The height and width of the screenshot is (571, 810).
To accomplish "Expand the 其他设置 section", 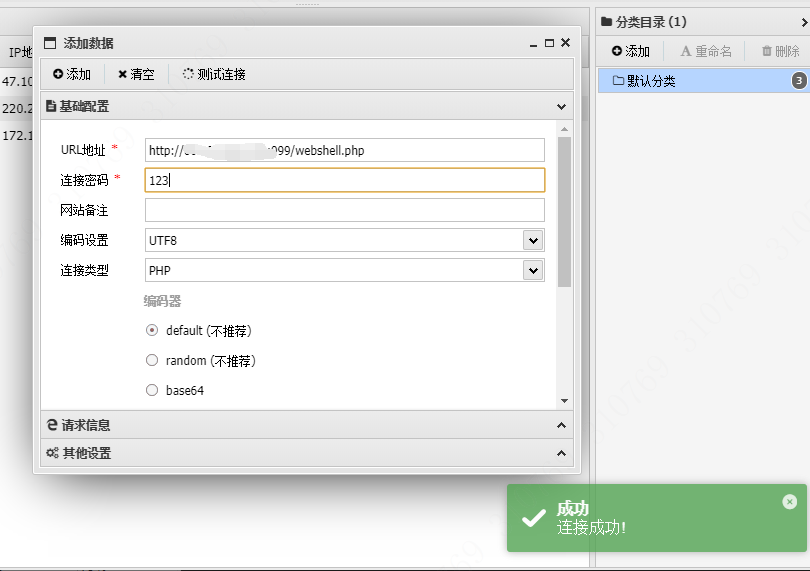I will (562, 453).
